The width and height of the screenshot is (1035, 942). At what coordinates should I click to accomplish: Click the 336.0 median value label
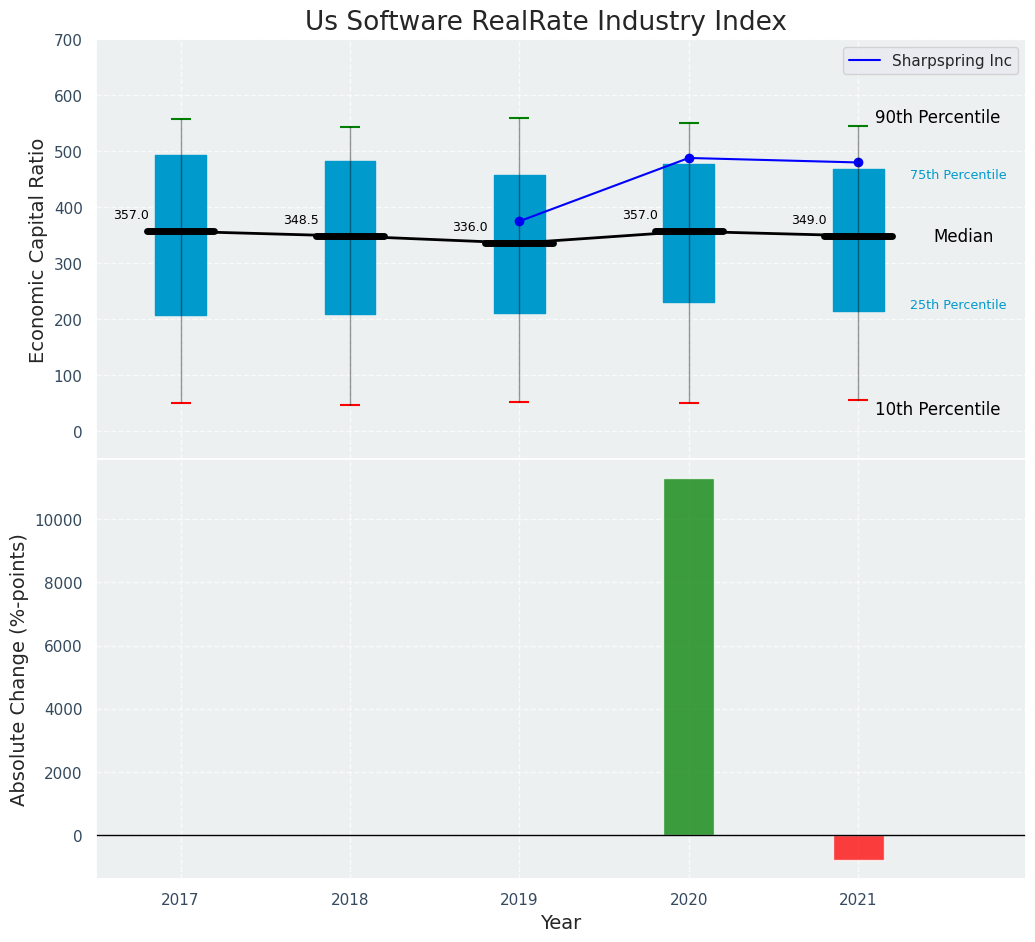click(470, 227)
